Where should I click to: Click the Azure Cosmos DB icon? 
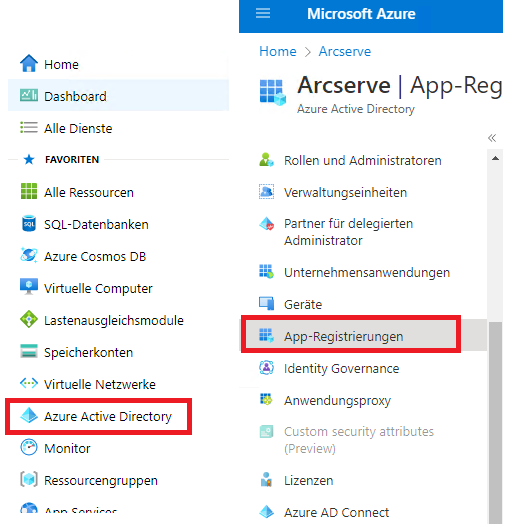click(29, 255)
